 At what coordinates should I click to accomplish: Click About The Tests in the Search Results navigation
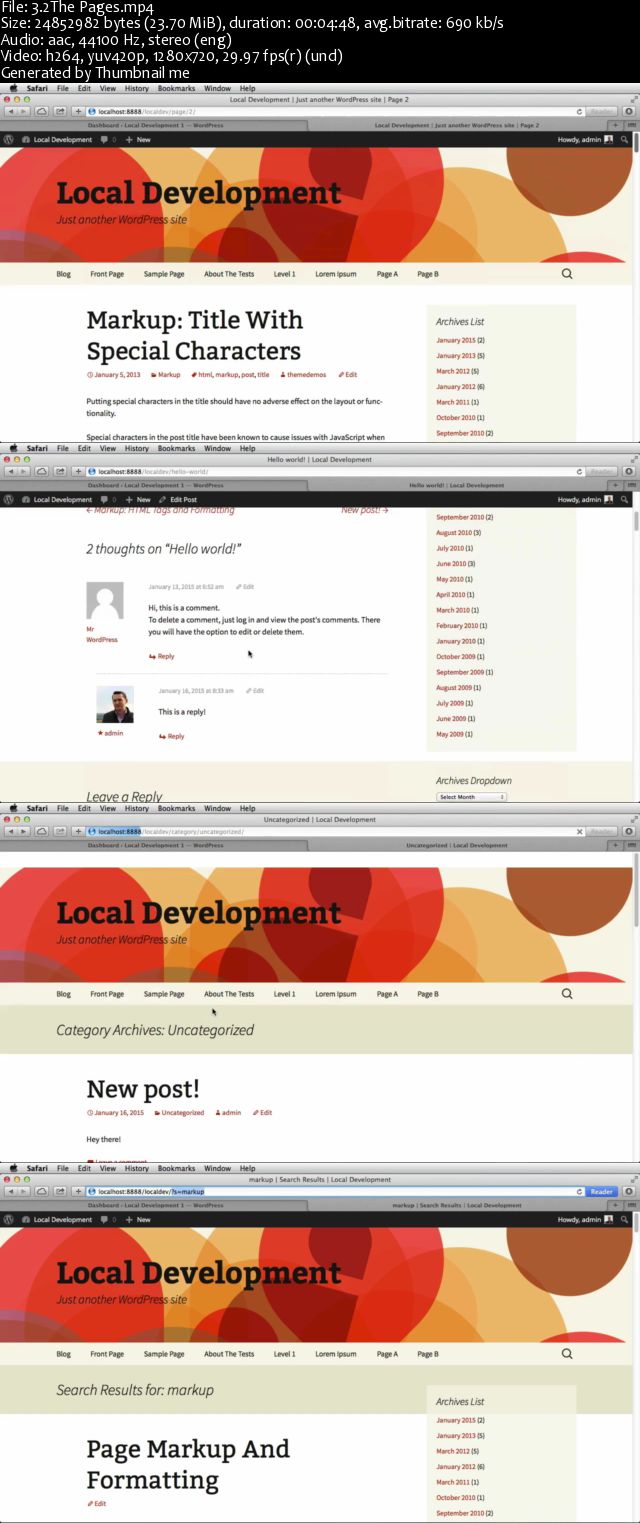pos(229,1354)
